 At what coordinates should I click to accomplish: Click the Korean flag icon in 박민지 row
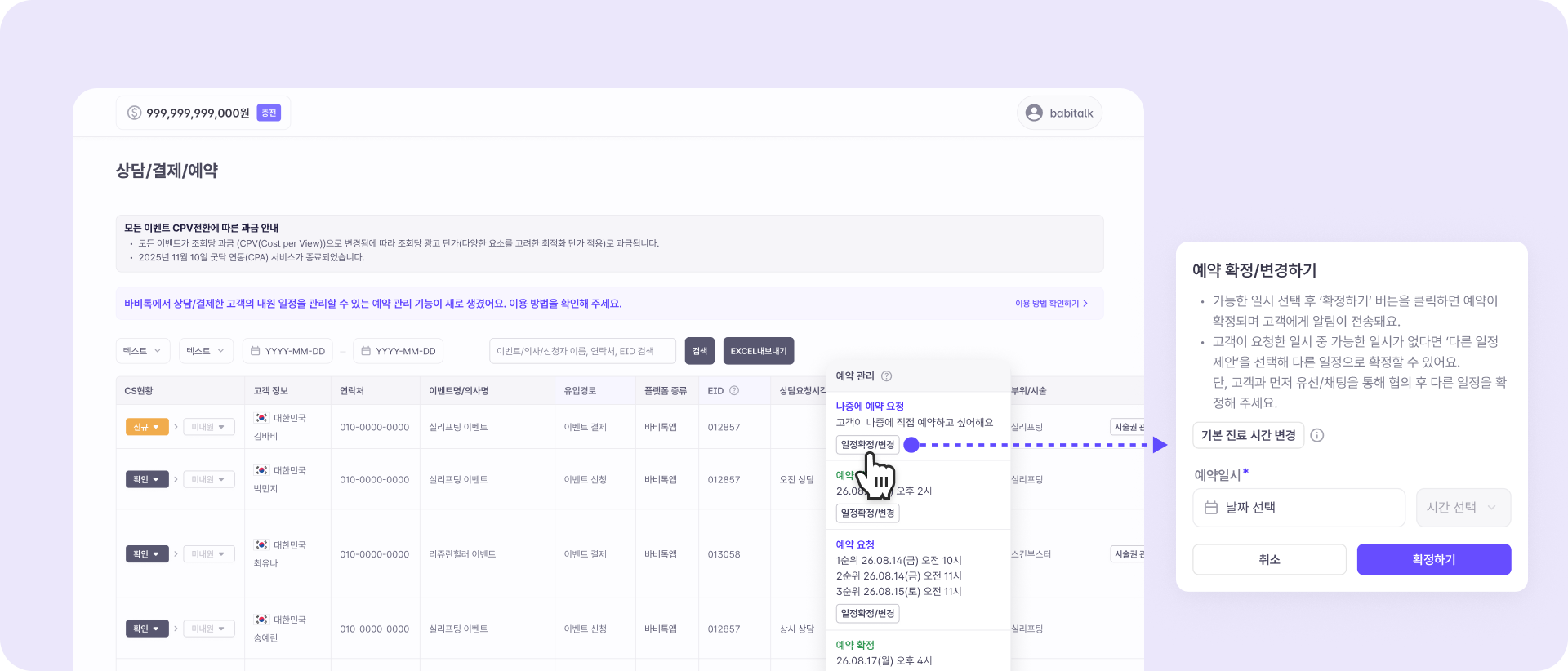tap(261, 470)
